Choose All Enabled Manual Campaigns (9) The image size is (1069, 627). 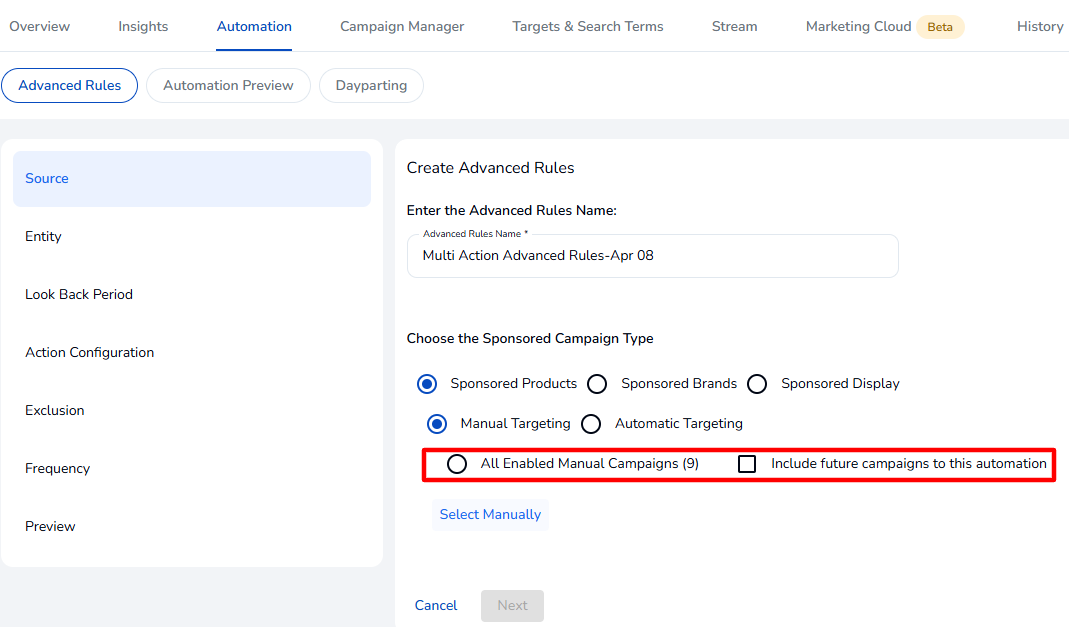click(457, 464)
